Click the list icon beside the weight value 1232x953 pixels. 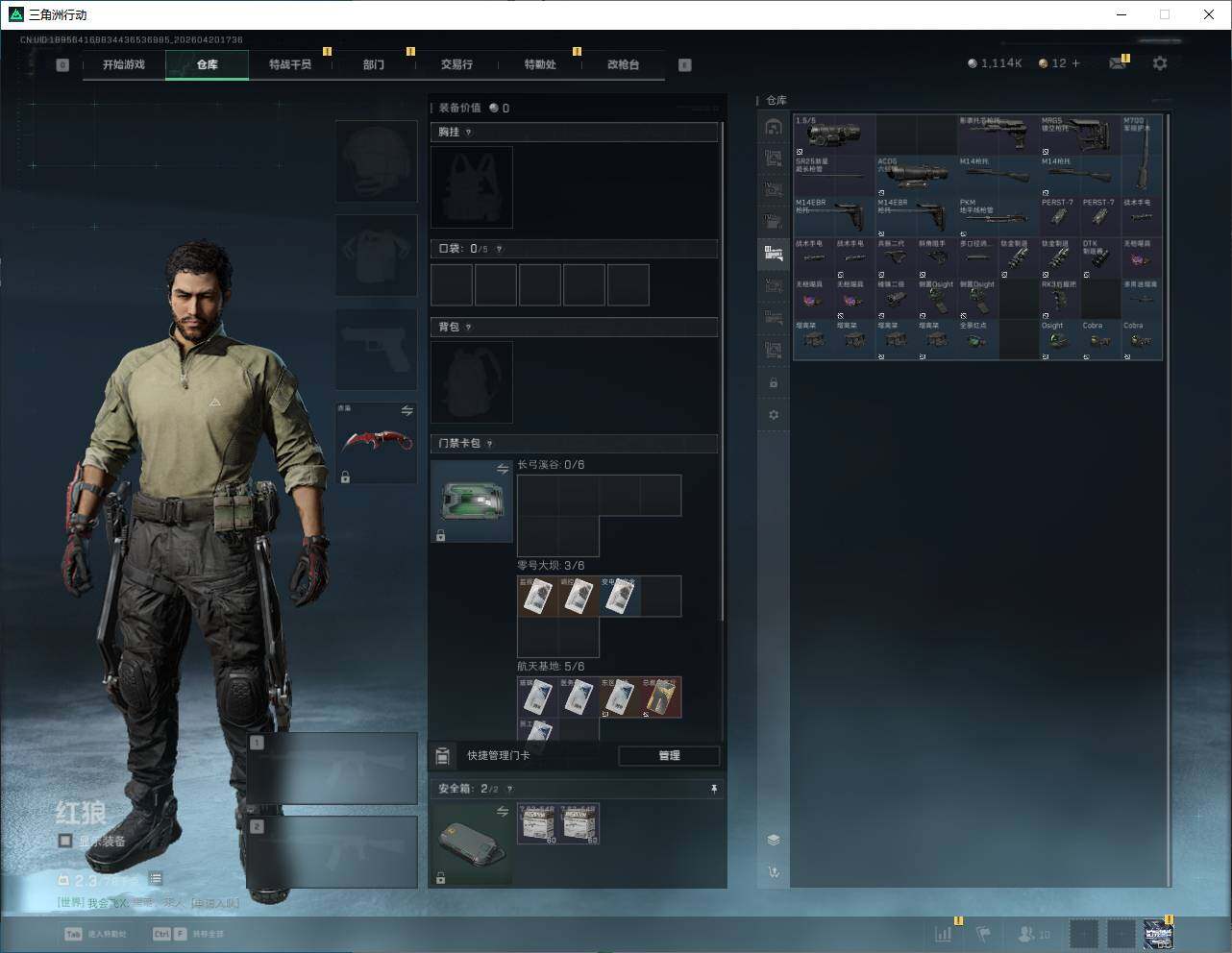pyautogui.click(x=156, y=879)
